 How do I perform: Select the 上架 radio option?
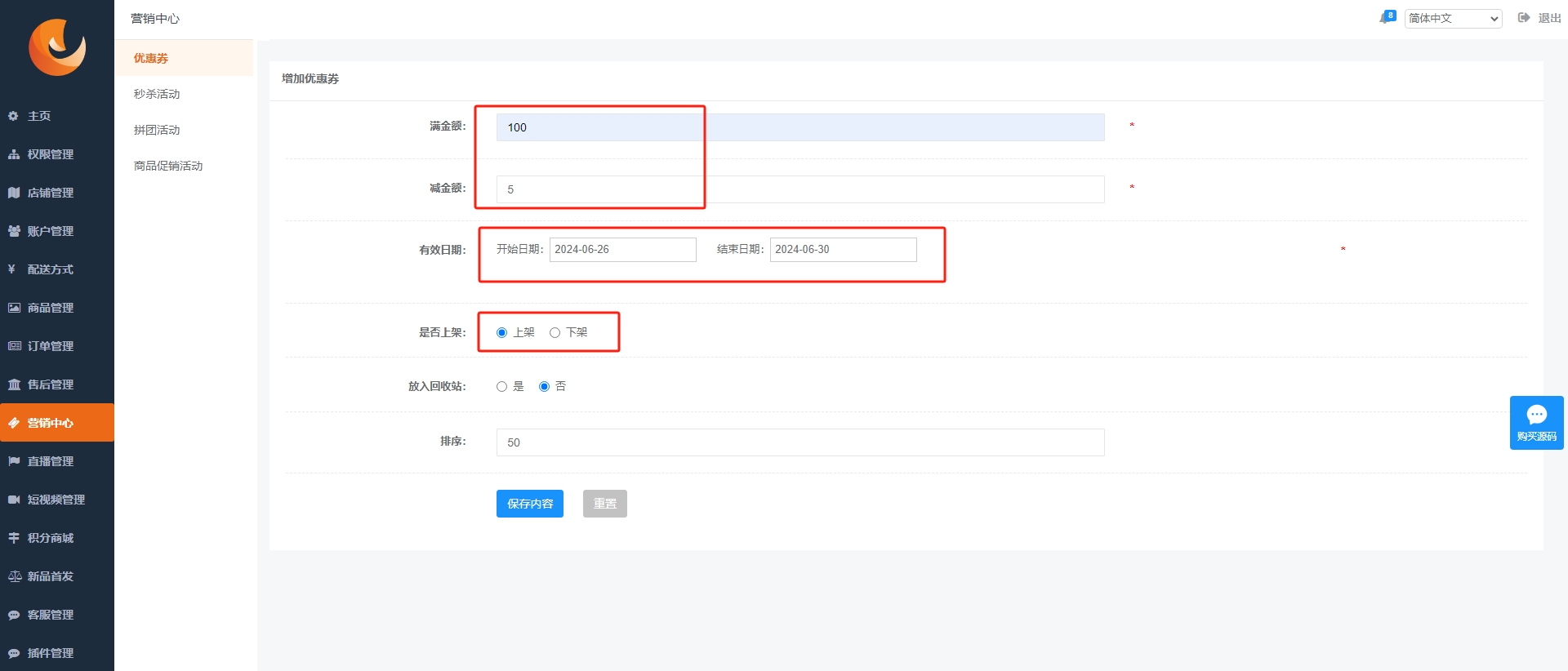(501, 332)
